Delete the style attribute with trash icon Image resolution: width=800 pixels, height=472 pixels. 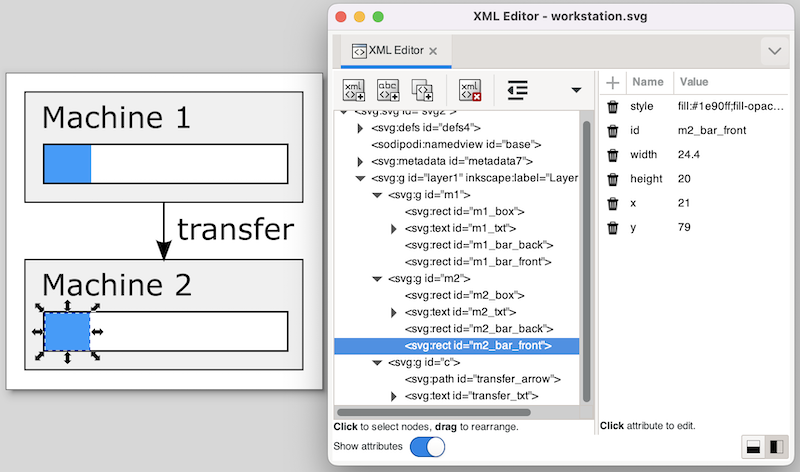pos(613,105)
